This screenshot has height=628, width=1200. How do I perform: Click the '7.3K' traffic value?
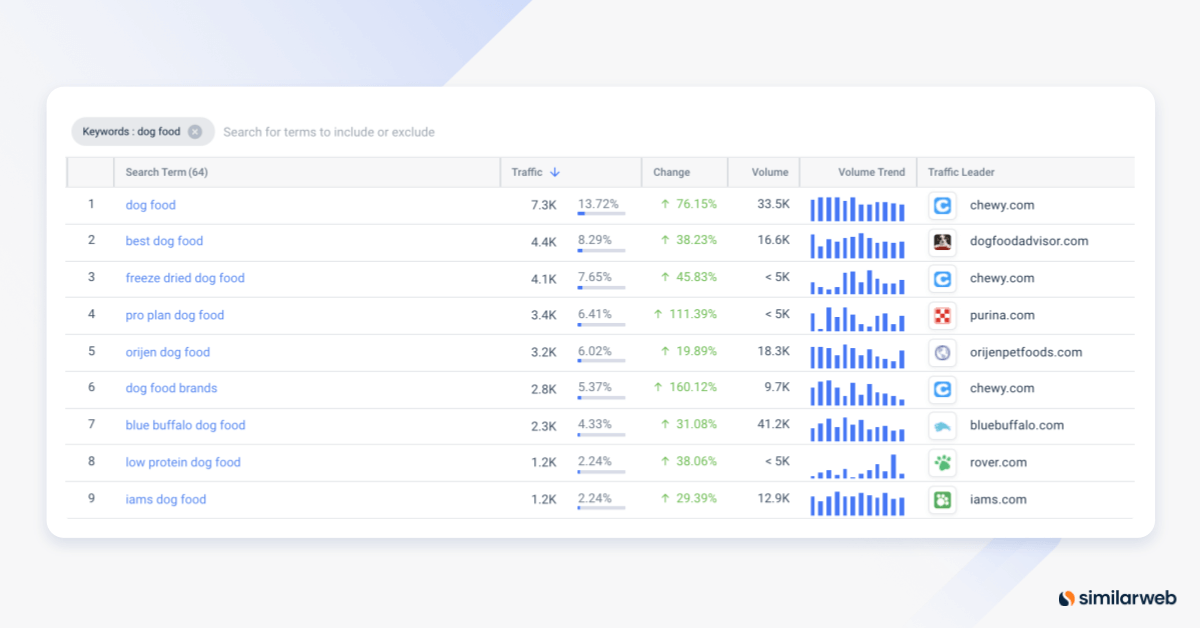coord(544,205)
